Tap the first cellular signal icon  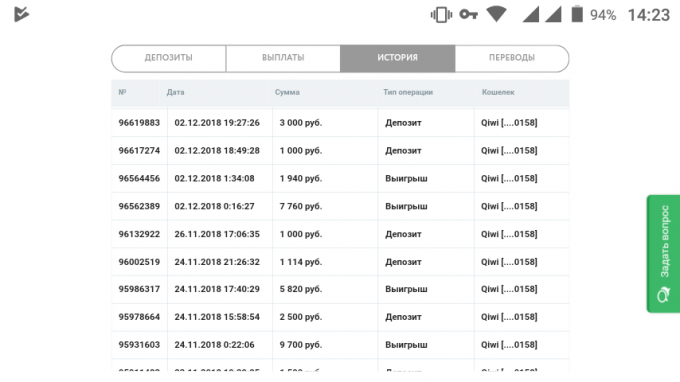coord(530,14)
